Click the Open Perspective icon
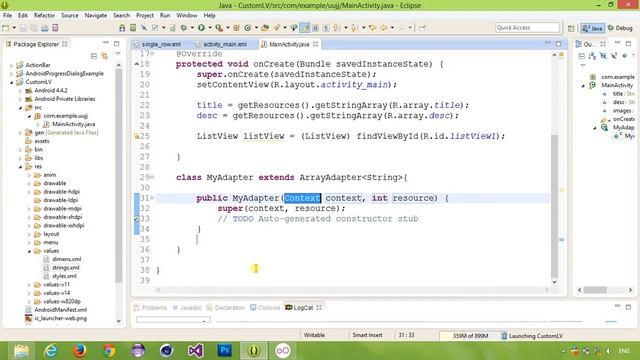The image size is (640, 360). [x=571, y=28]
